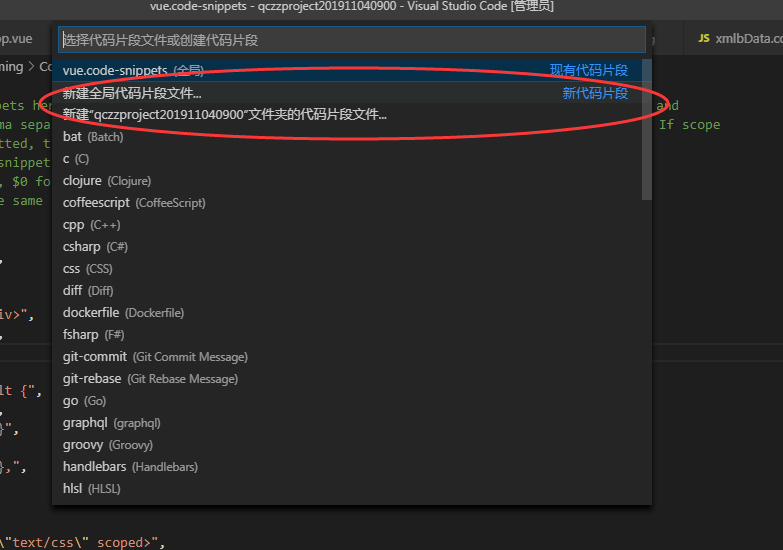Select the groovy (Groovy) entry

pyautogui.click(x=347, y=445)
